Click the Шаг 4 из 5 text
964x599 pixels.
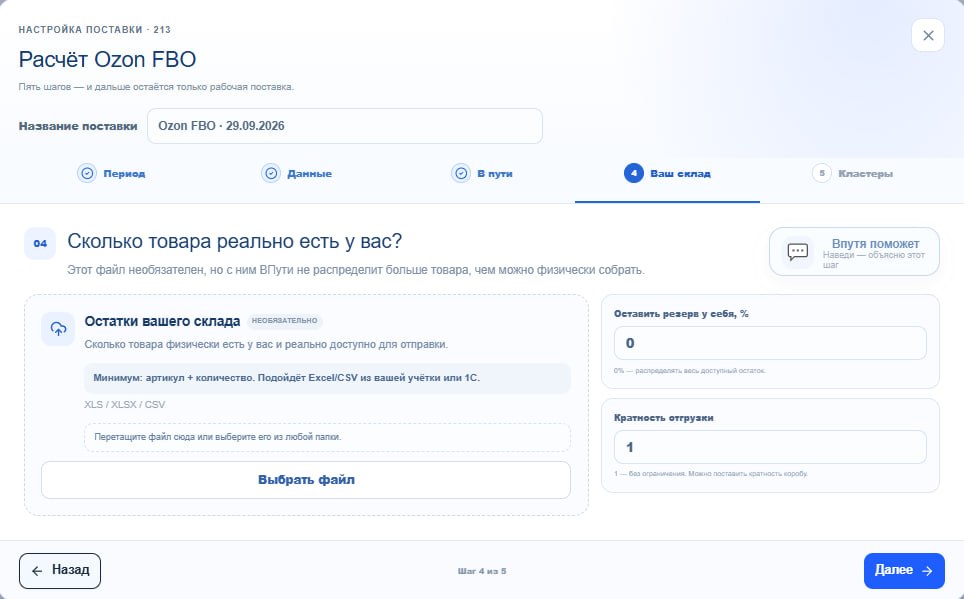[482, 571]
